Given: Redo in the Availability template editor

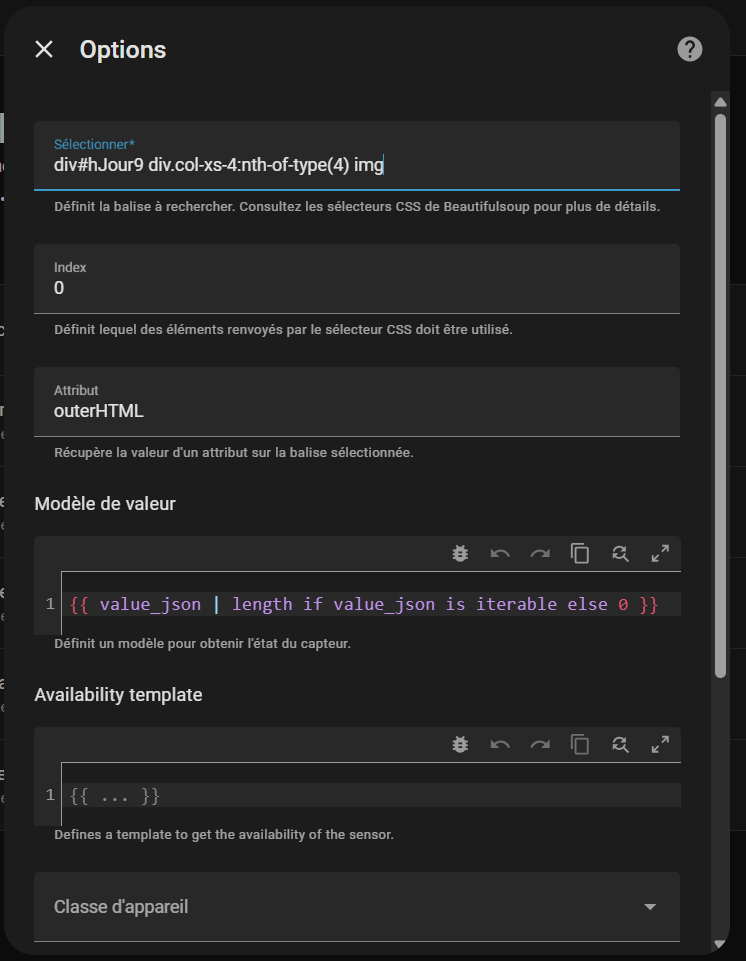Looking at the screenshot, I should click(540, 744).
